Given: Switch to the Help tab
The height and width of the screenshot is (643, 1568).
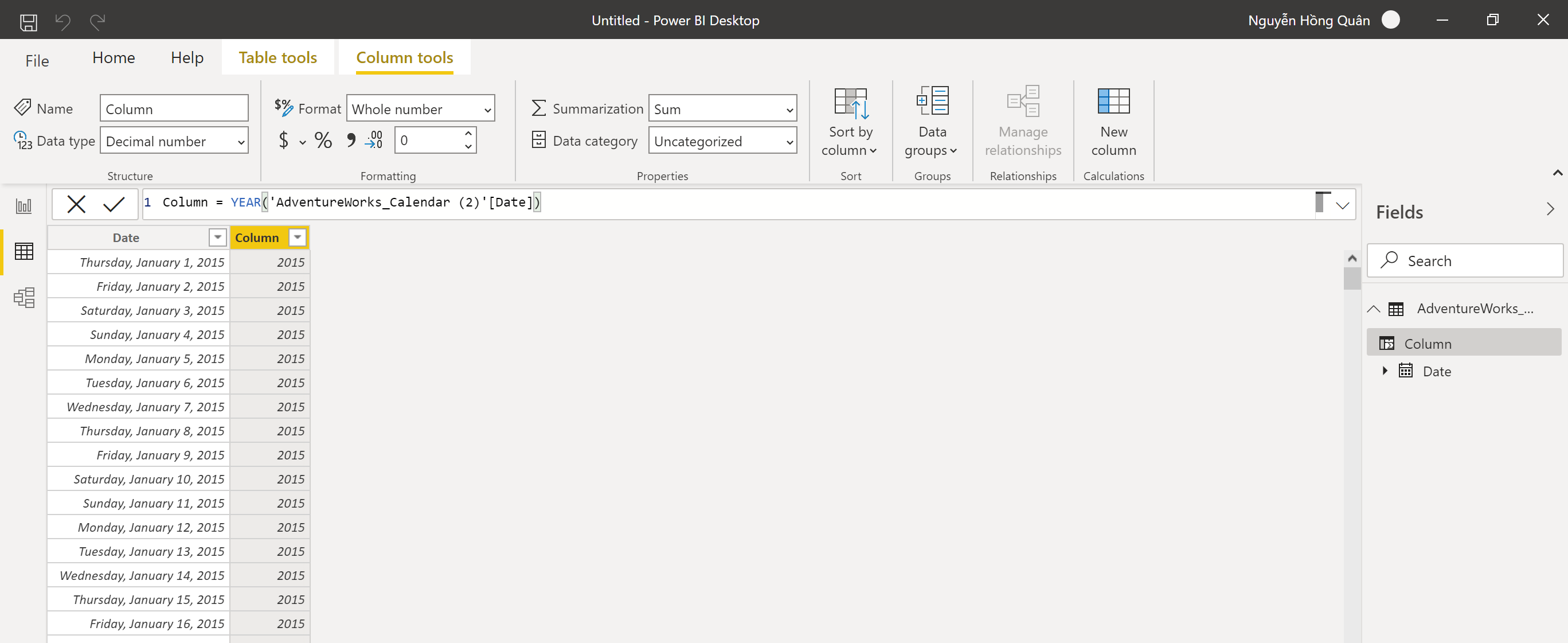Looking at the screenshot, I should click(187, 58).
